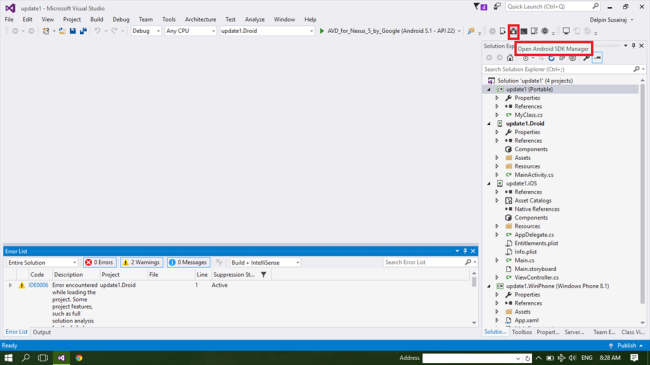Select Main.storyboard in Solution Explorer

tap(535, 269)
